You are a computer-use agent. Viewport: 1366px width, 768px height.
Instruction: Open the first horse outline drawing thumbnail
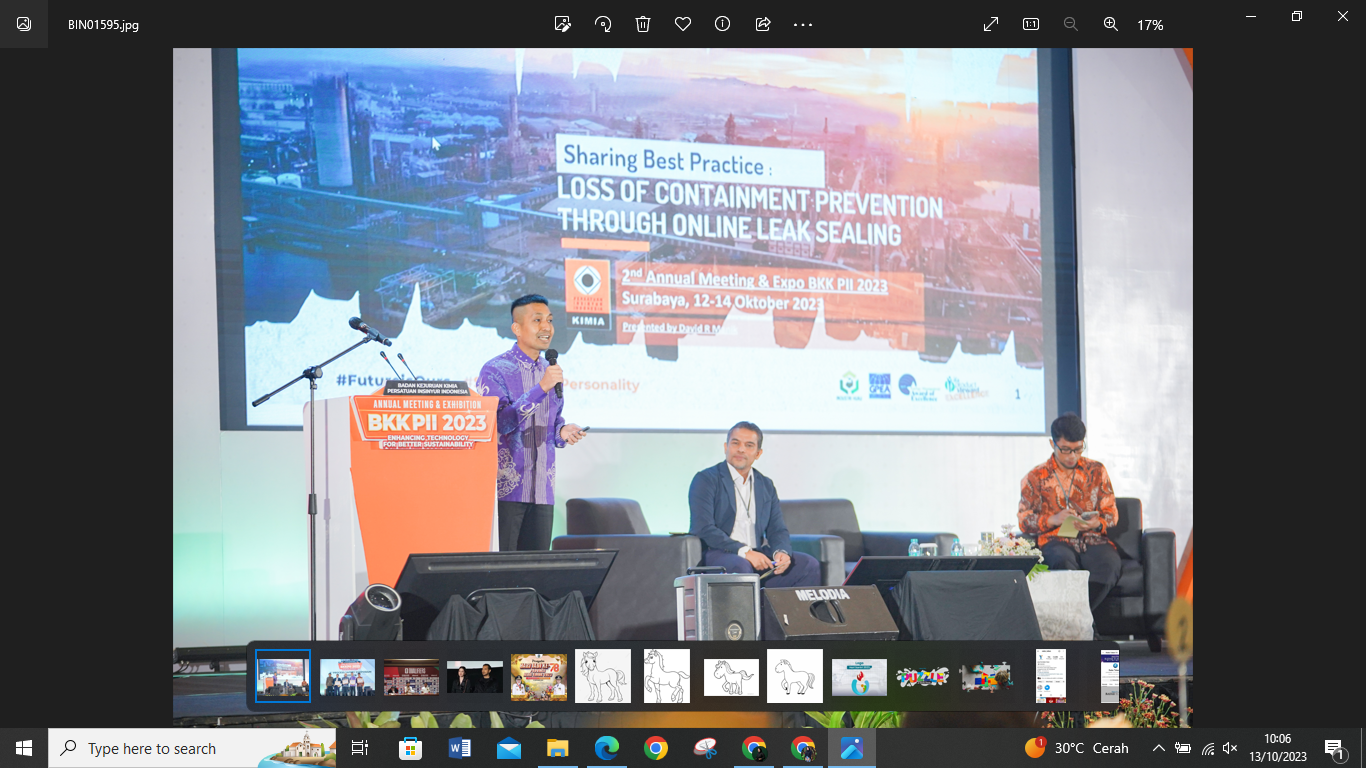click(x=603, y=676)
